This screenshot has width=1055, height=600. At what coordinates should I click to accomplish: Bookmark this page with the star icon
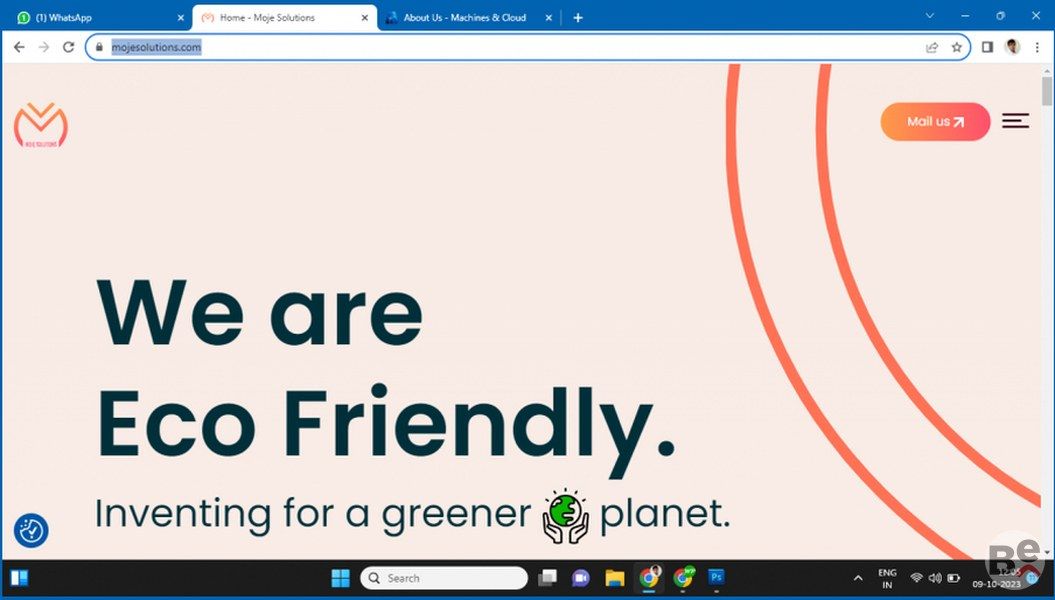point(956,47)
